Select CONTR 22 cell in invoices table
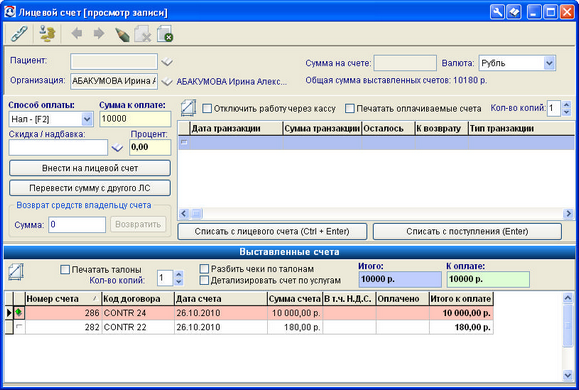The width and height of the screenshot is (579, 390). tap(138, 327)
